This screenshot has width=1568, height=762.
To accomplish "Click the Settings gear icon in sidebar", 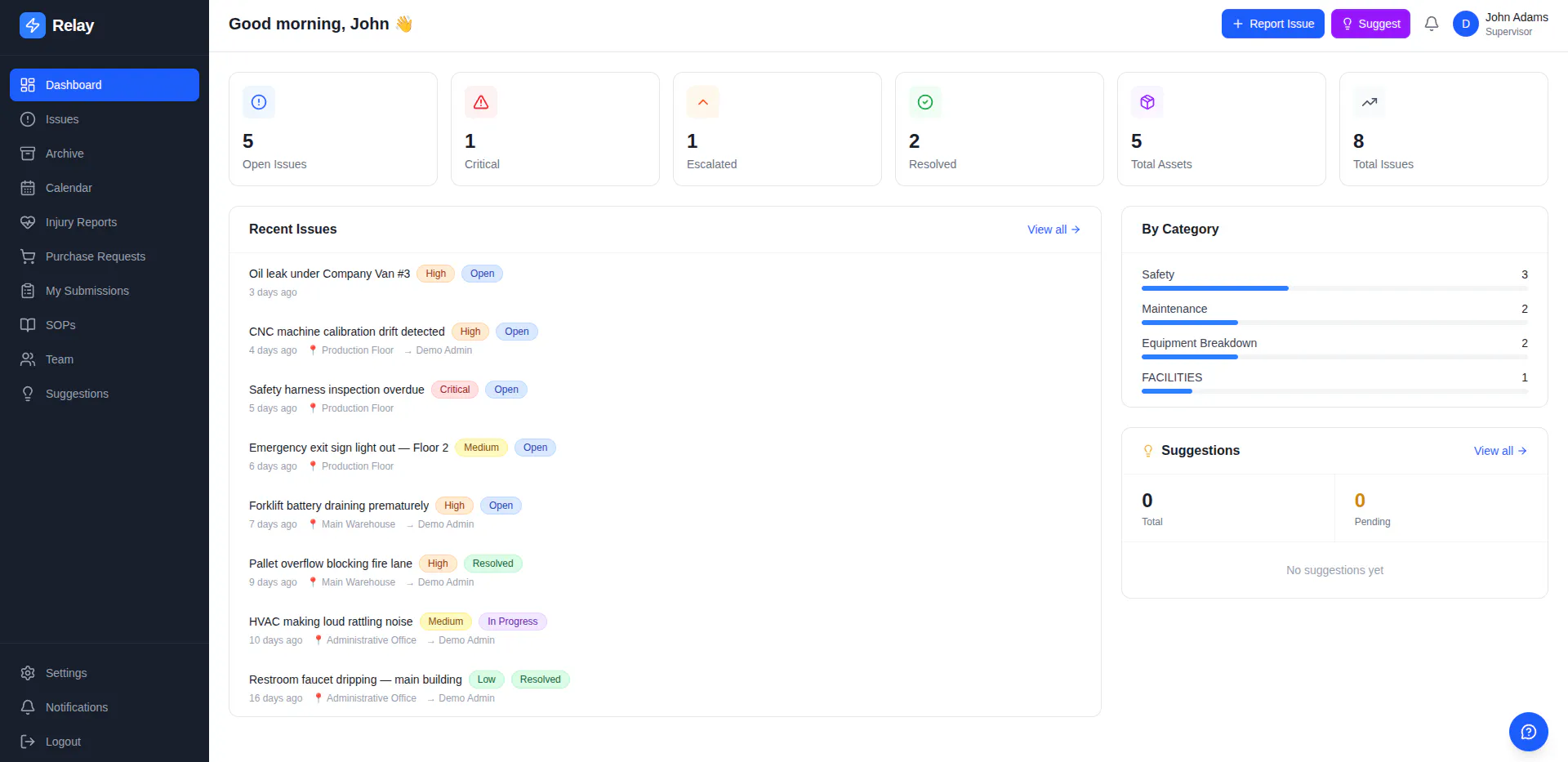I will [28, 673].
